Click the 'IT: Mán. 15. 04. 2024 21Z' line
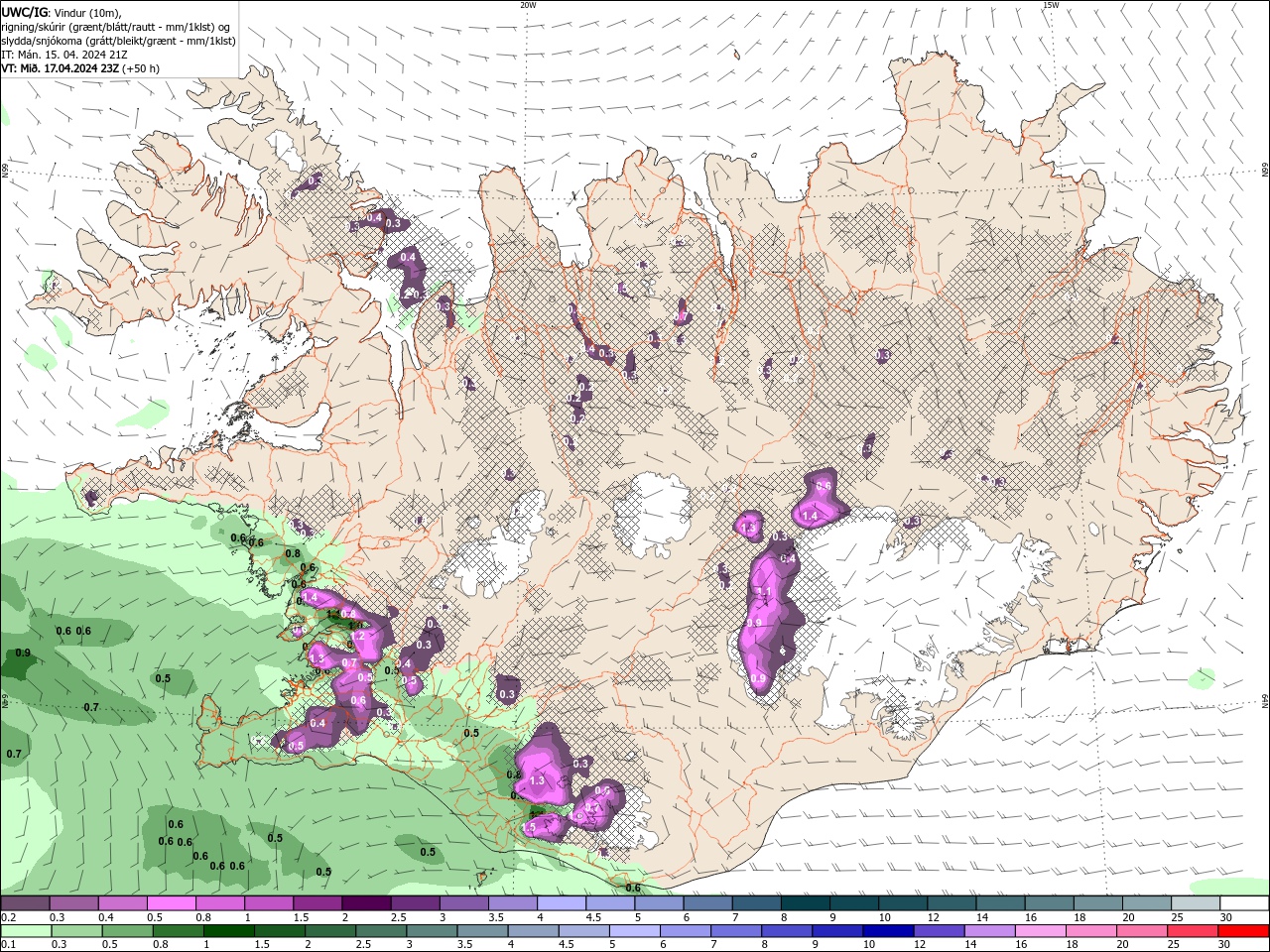 point(63,55)
